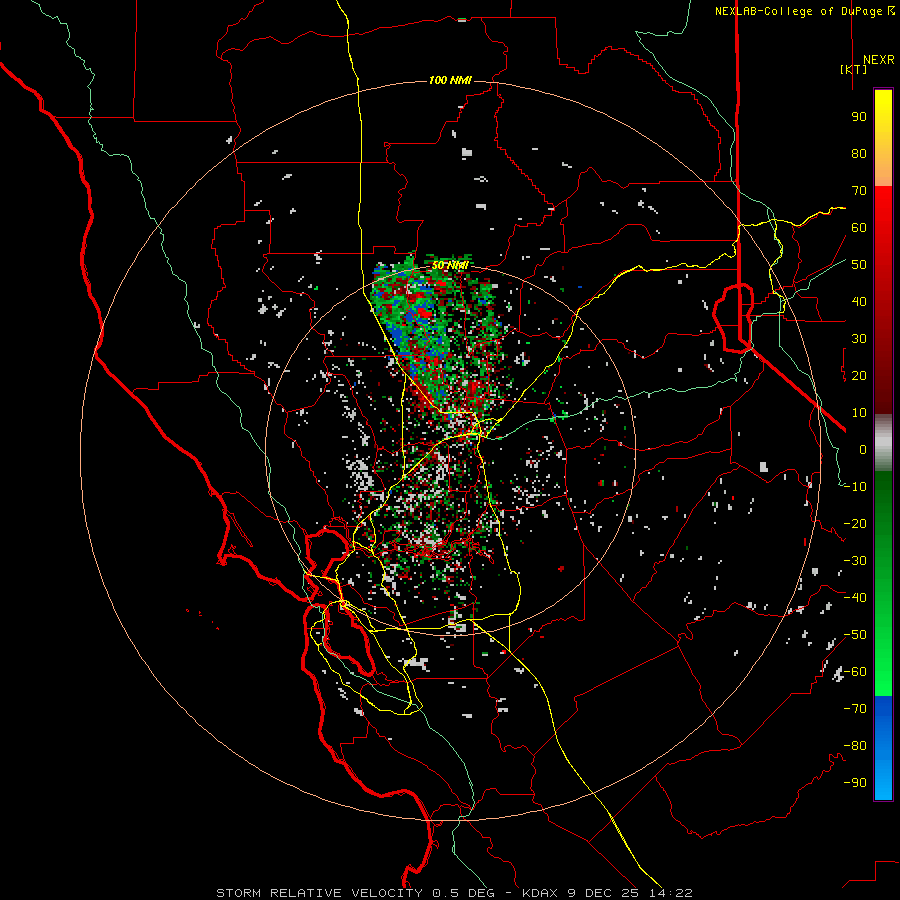Viewport: 900px width, 900px height.
Task: Click the -90 scale value
Action: pyautogui.click(x=855, y=783)
